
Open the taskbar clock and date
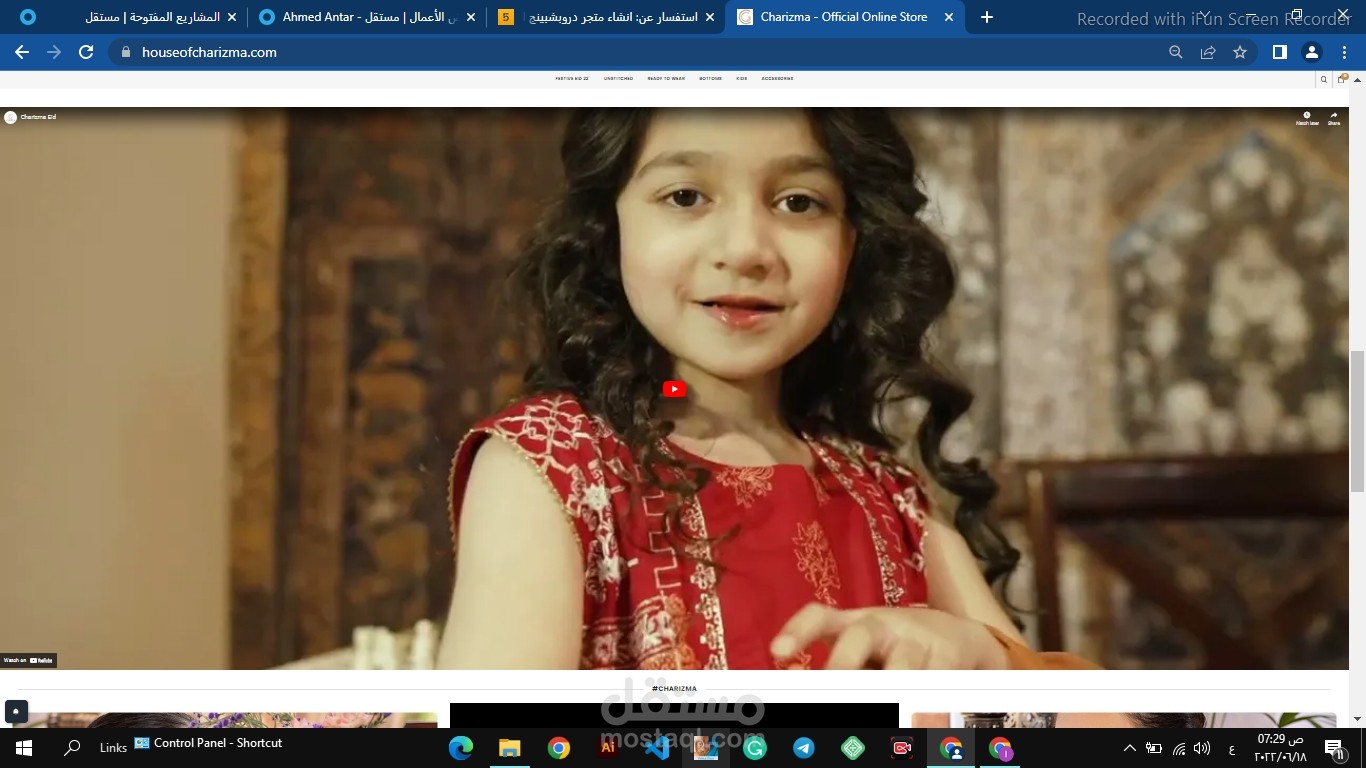1281,747
